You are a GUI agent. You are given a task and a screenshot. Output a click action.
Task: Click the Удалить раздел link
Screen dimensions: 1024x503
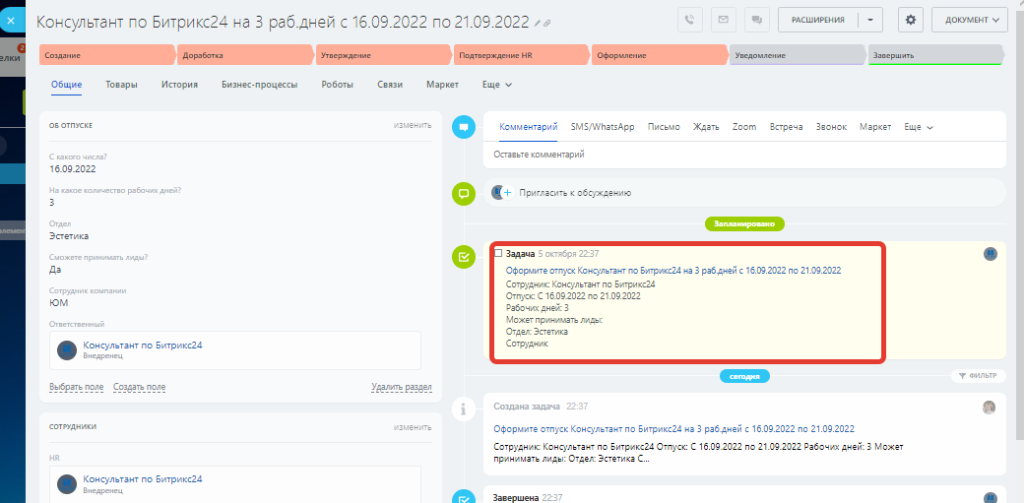tap(402, 387)
